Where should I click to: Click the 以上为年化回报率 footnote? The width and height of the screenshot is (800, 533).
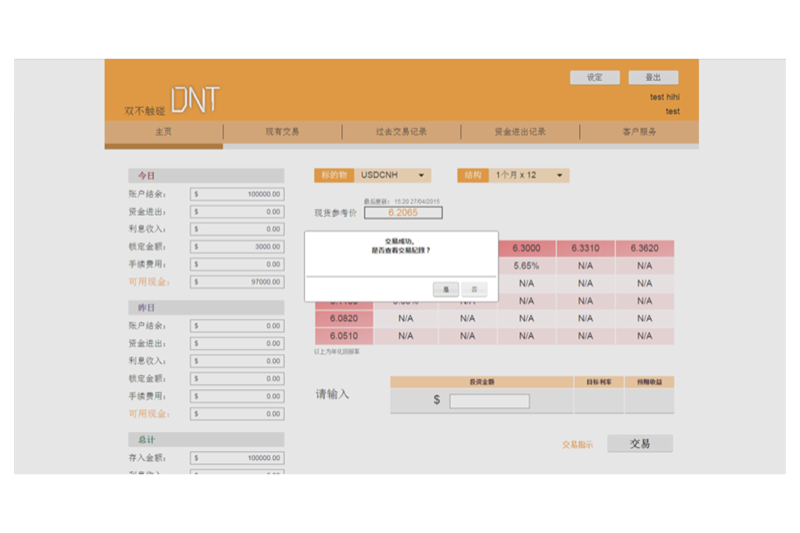pyautogui.click(x=337, y=352)
